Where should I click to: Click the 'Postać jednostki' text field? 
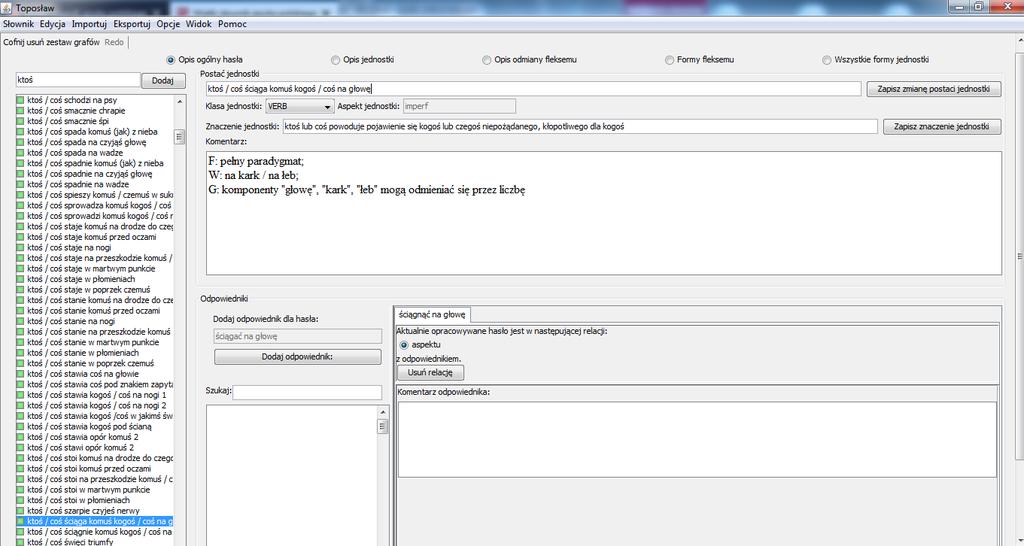534,89
